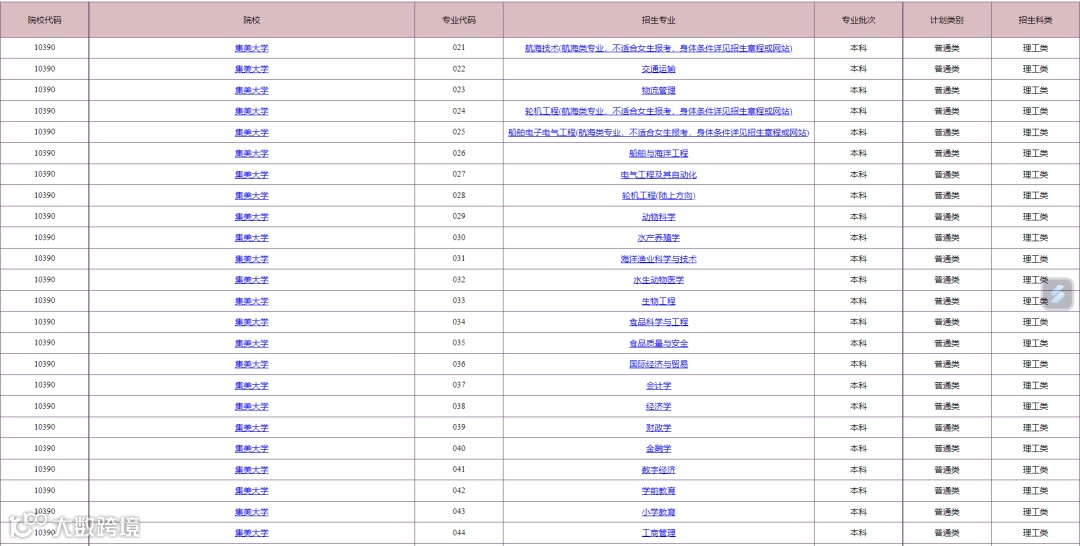This screenshot has width=1080, height=546.
Task: Open the 轮机工程 (航海类专业) link in row 024
Action: point(658,111)
